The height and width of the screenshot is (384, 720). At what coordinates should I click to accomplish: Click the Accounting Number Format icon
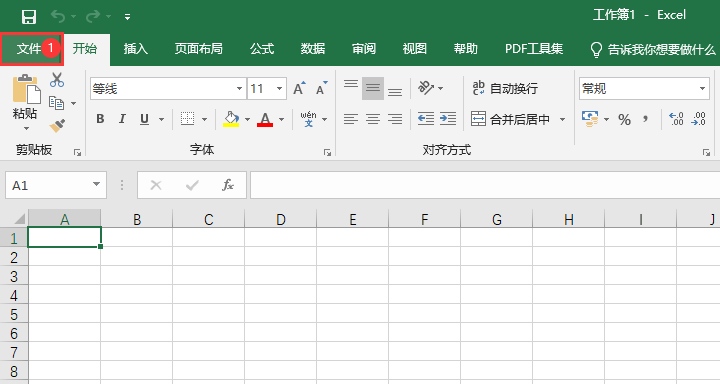590,119
